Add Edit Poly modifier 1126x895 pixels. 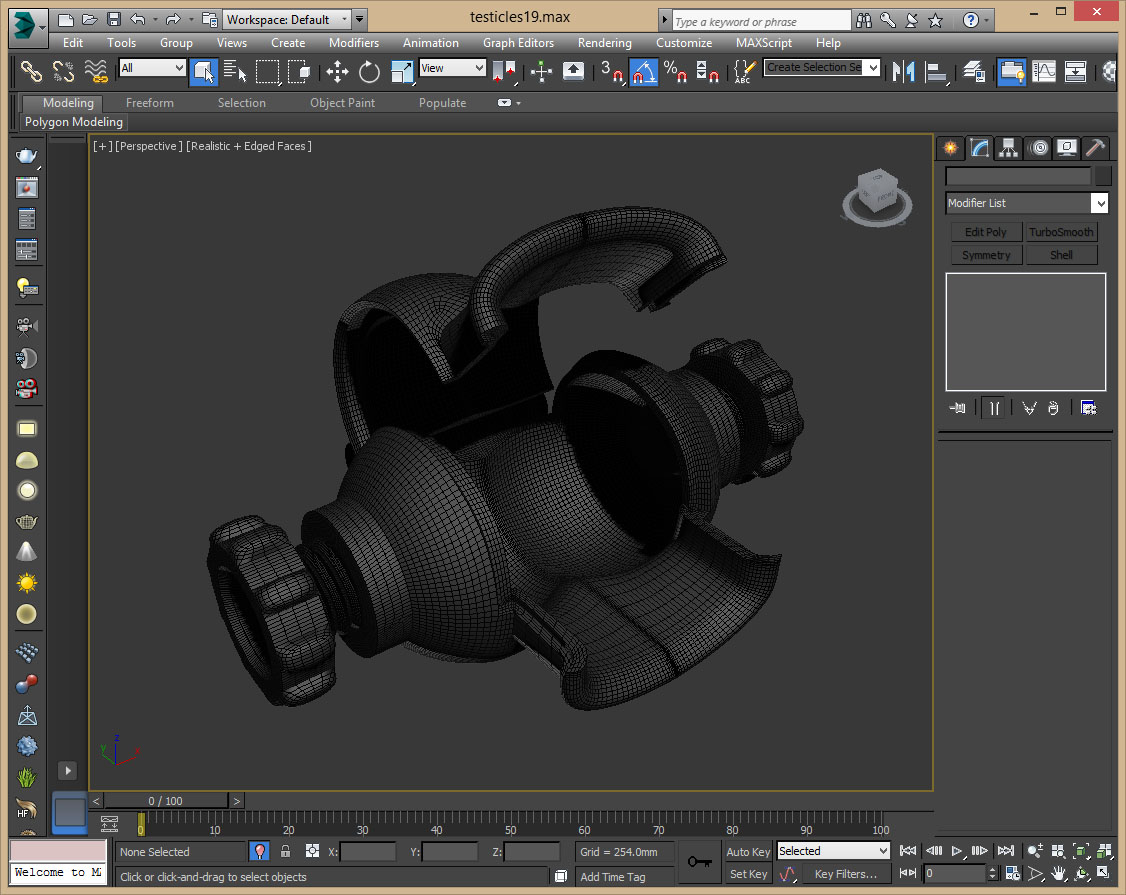coord(986,232)
